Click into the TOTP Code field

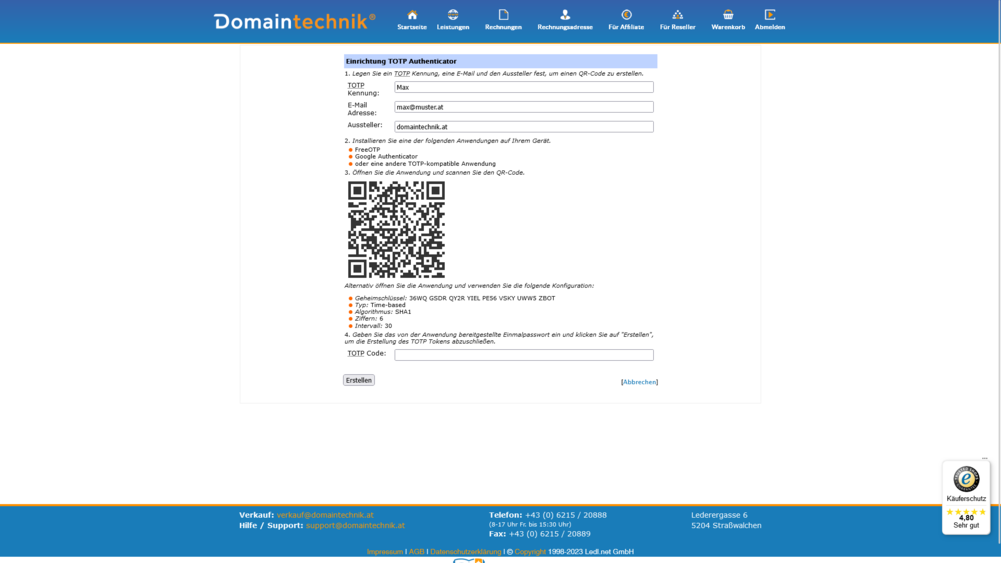(x=523, y=355)
